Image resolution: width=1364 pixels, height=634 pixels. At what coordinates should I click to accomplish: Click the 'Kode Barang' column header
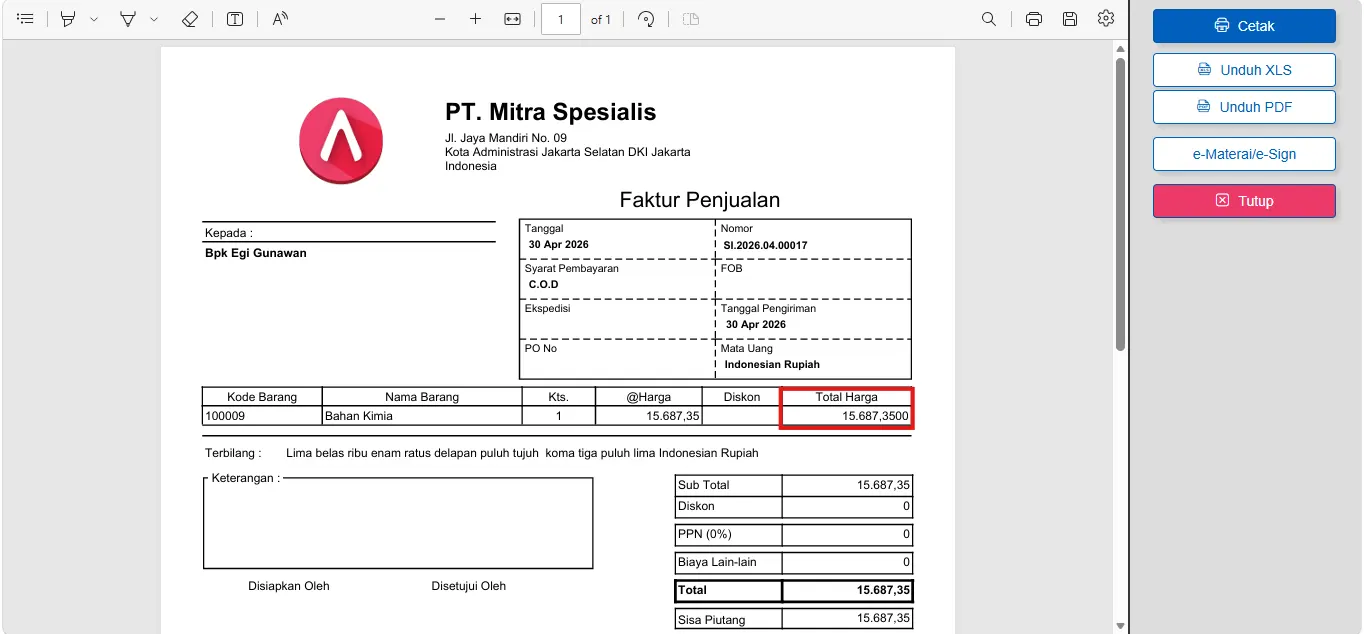tap(262, 397)
